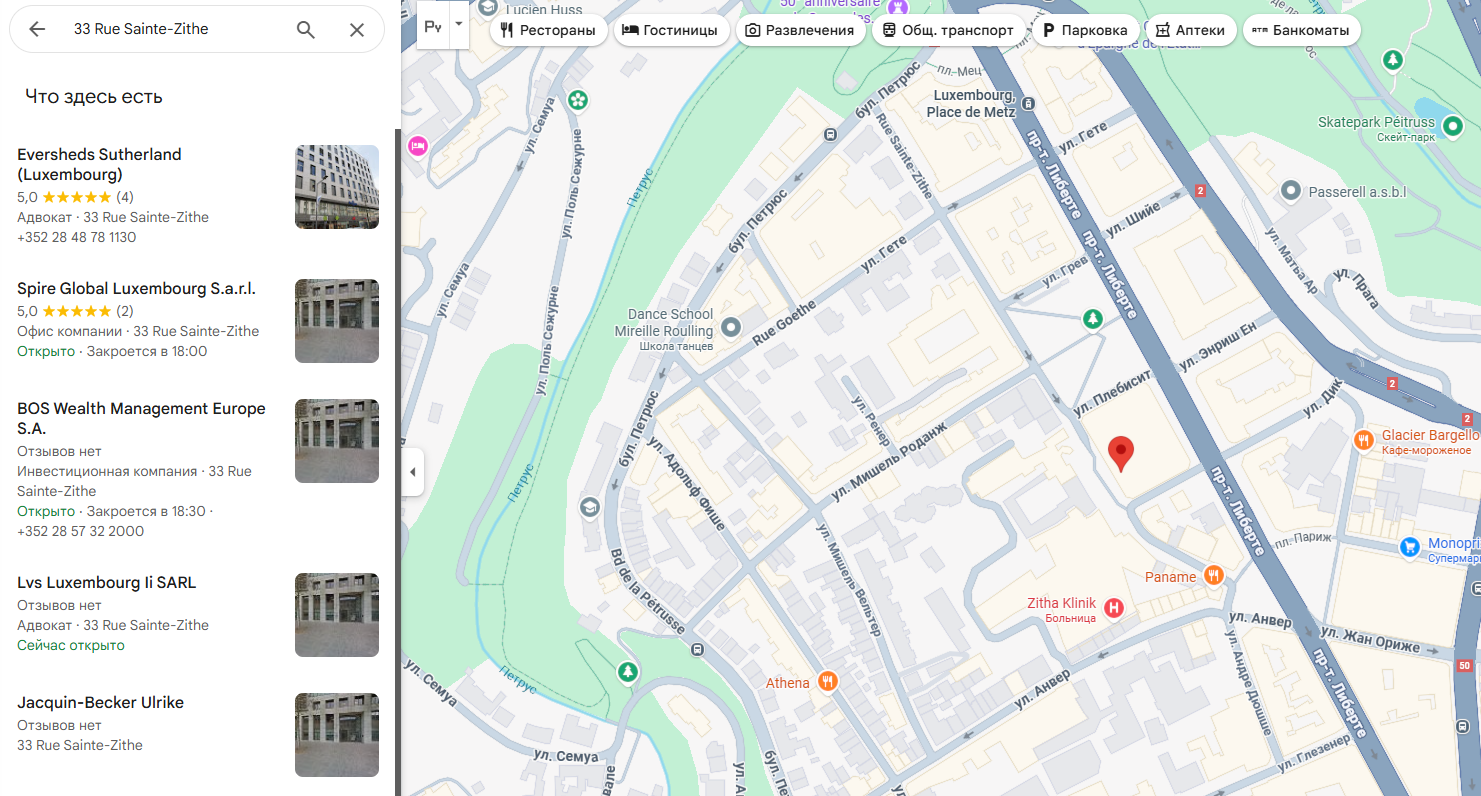Select the school graduation cap map icon
The width and height of the screenshot is (1481, 796).
590,507
